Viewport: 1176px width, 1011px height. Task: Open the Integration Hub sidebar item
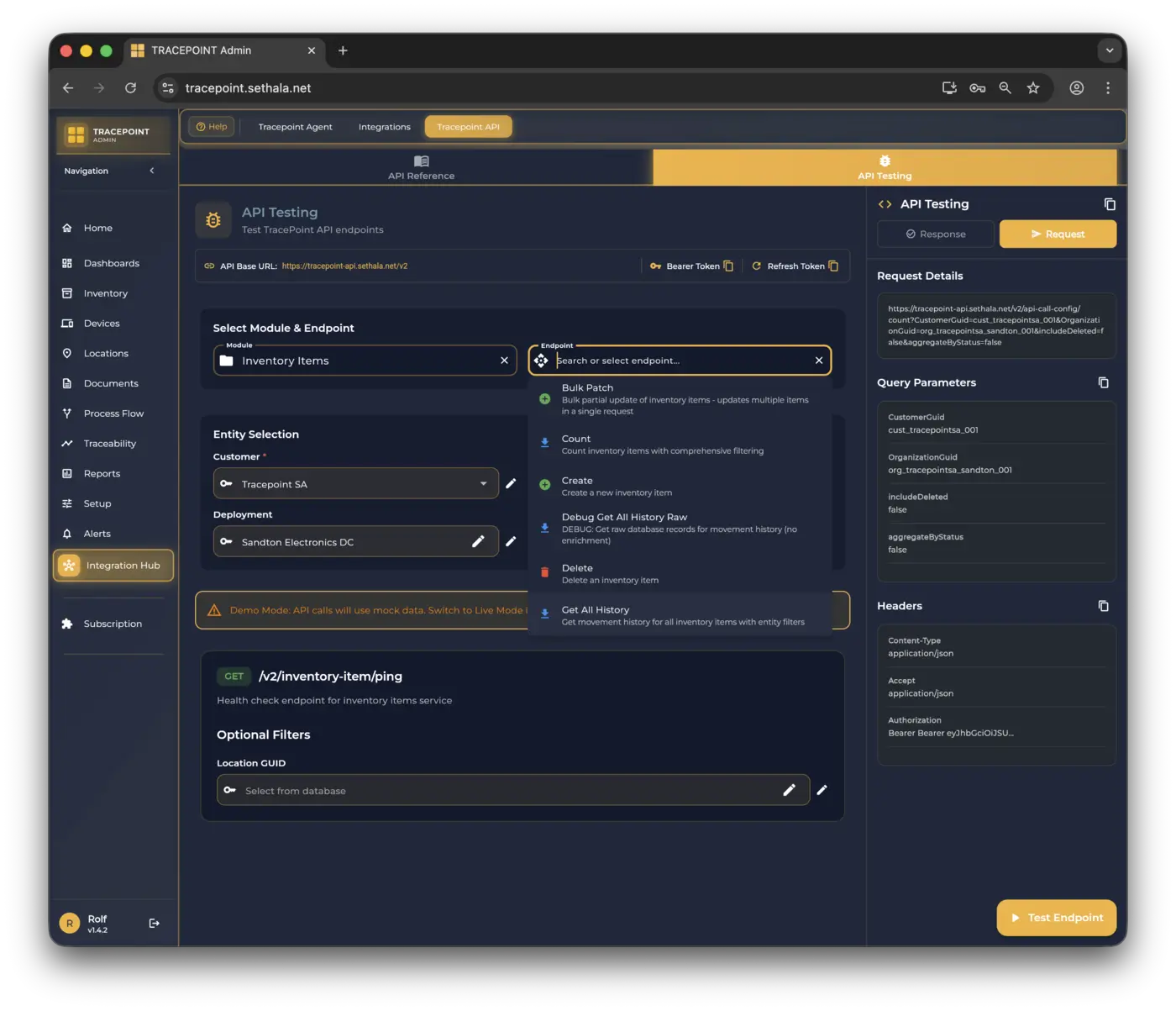click(113, 566)
